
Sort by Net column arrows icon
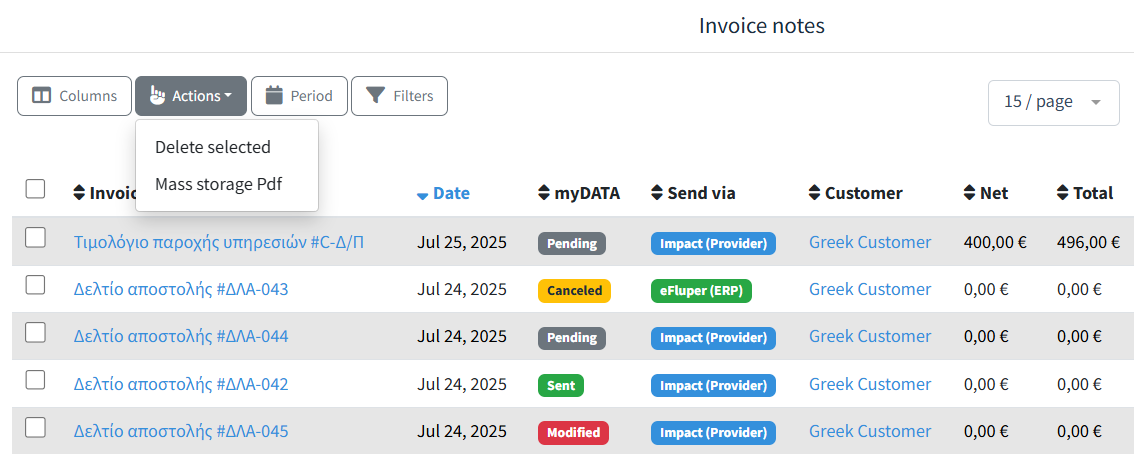pos(969,193)
